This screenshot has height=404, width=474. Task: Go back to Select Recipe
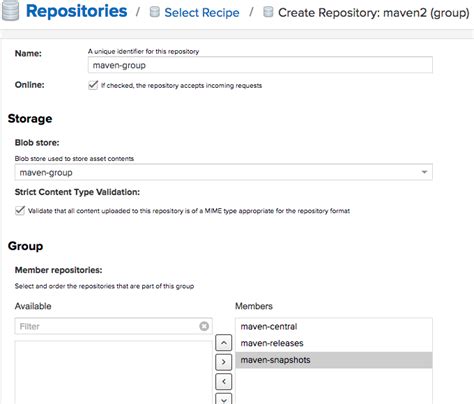(202, 13)
